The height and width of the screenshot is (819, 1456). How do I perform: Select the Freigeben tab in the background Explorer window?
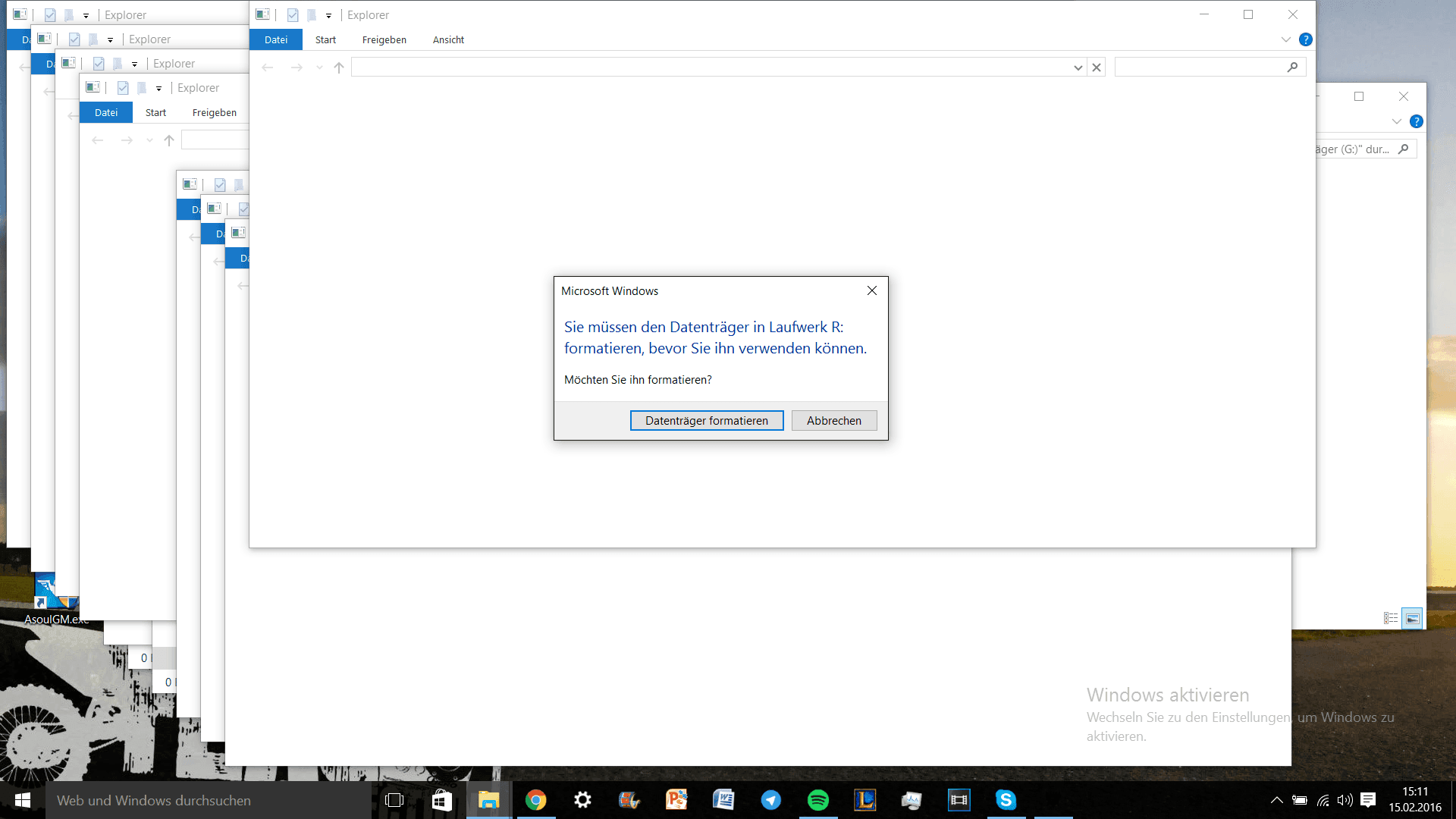coord(215,112)
